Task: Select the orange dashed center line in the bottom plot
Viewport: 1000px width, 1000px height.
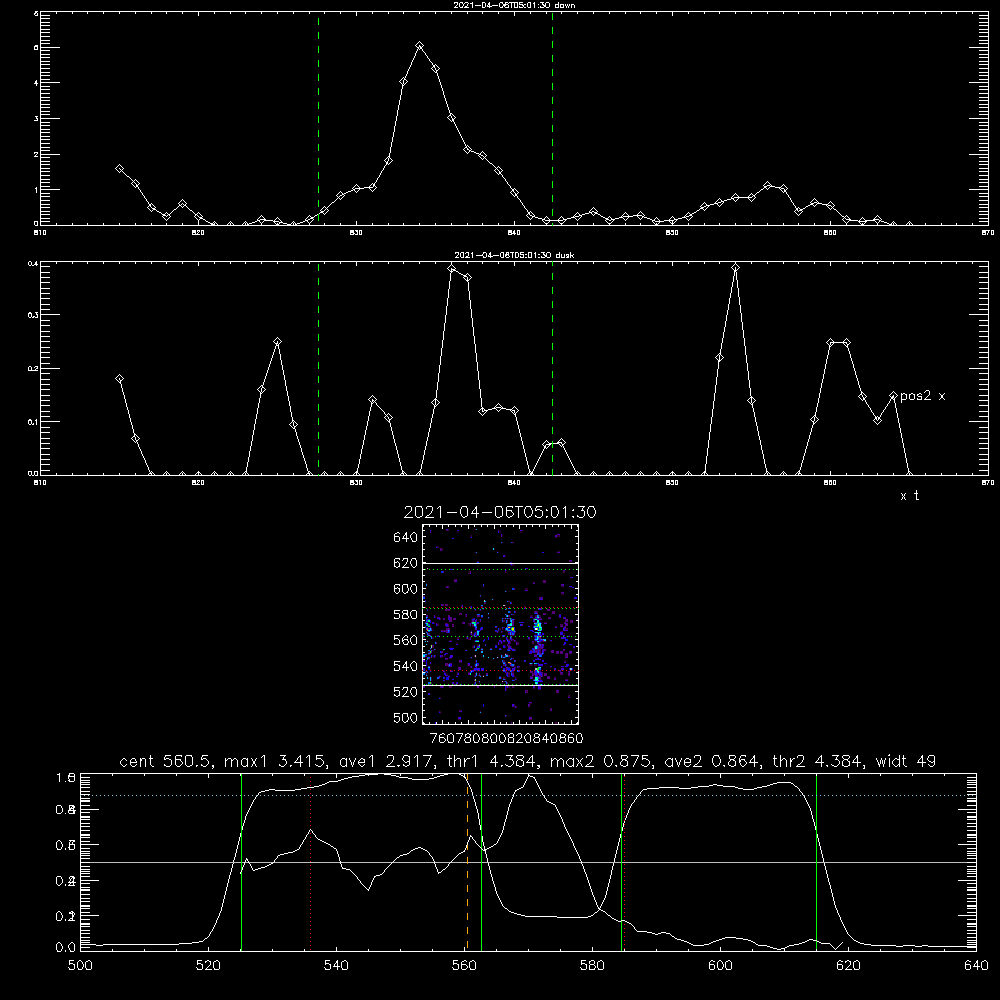Action: coord(467,862)
